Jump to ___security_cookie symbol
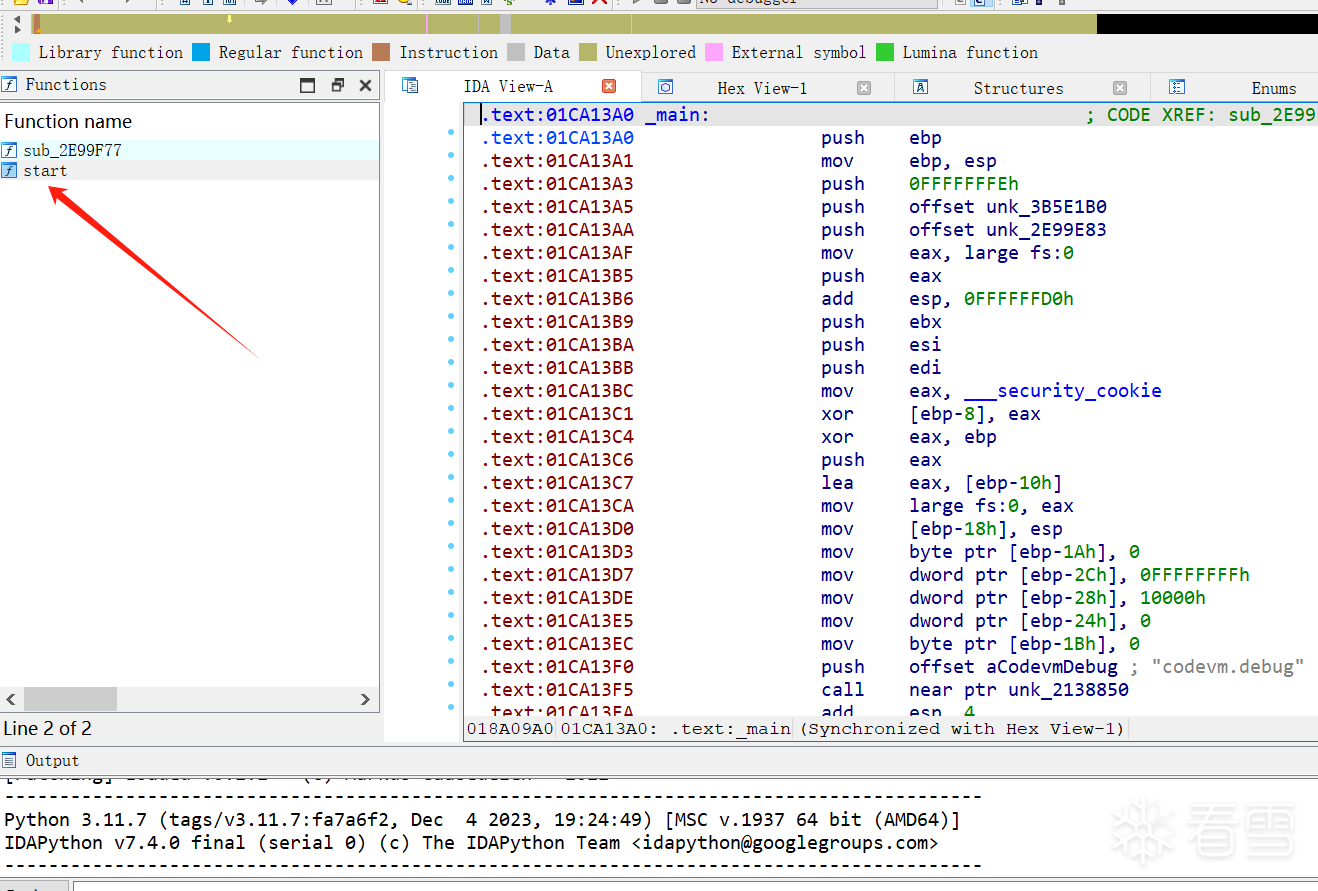 coord(1063,391)
